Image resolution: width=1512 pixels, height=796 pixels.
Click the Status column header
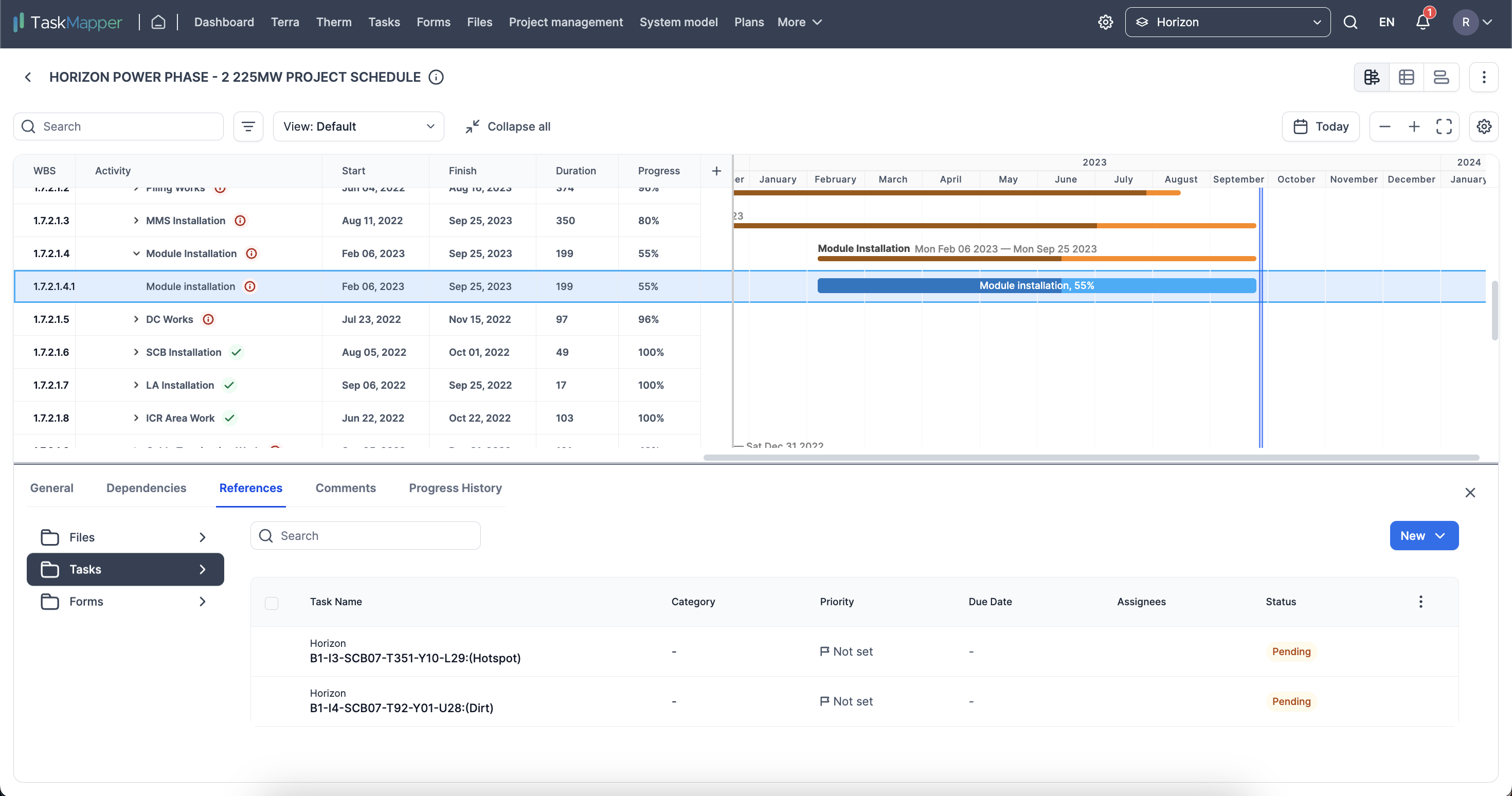pyautogui.click(x=1280, y=602)
